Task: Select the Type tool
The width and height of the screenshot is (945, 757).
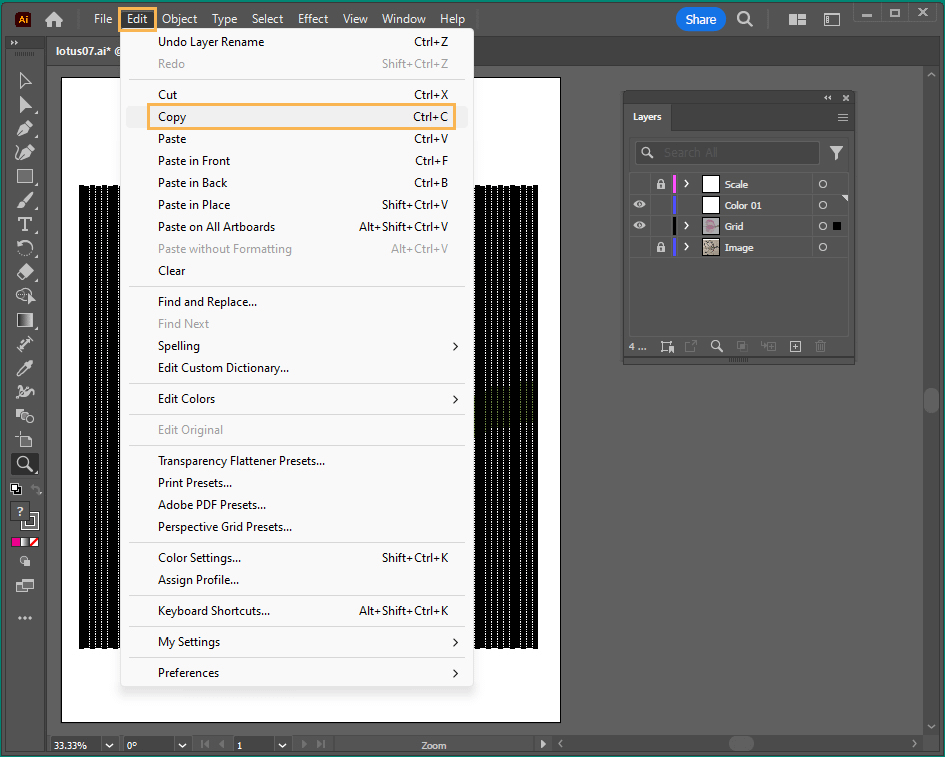Action: pos(25,224)
